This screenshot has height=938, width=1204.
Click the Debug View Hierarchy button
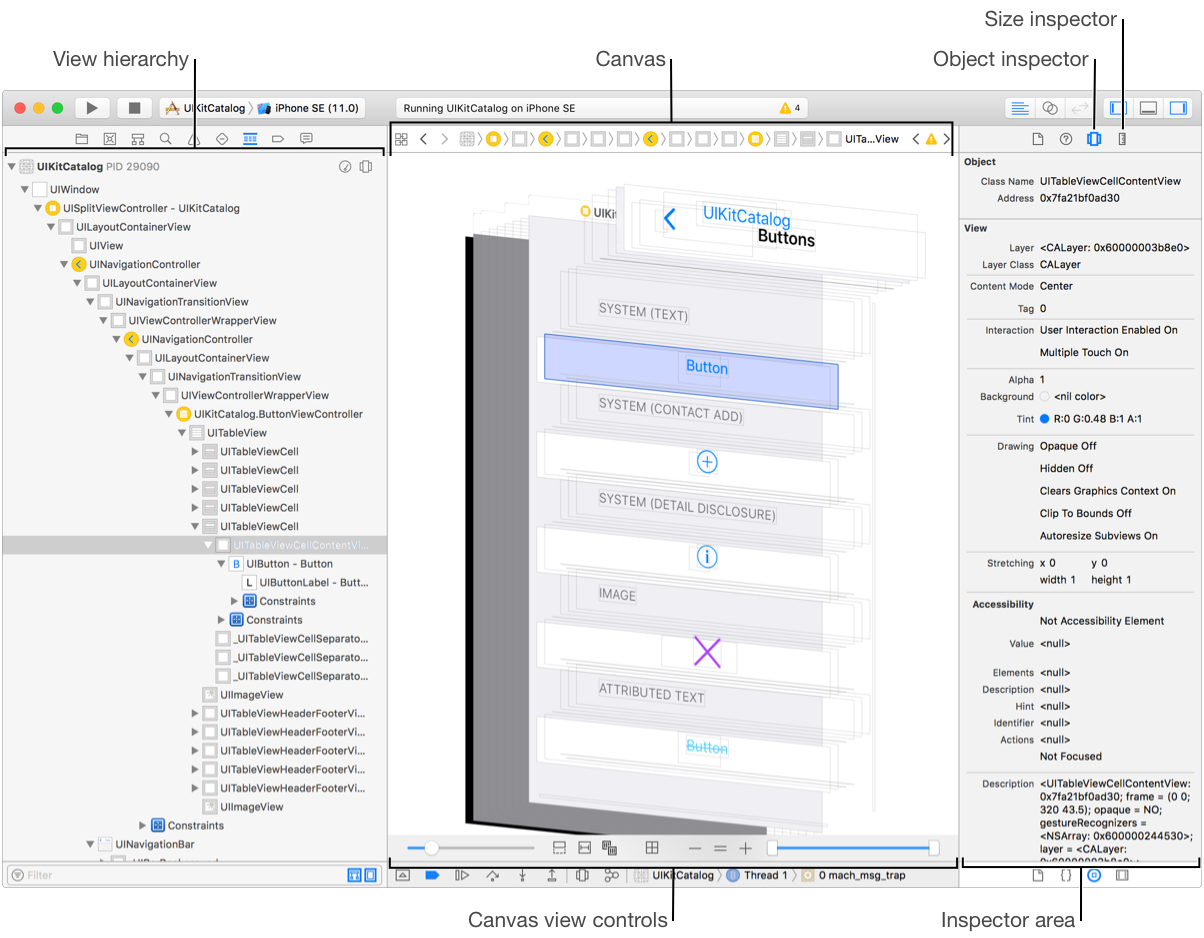582,875
